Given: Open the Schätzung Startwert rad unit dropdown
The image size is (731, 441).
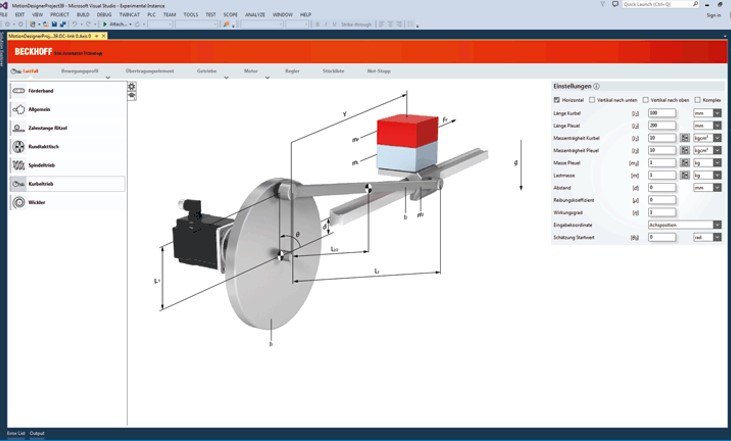Looking at the screenshot, I should 717,237.
